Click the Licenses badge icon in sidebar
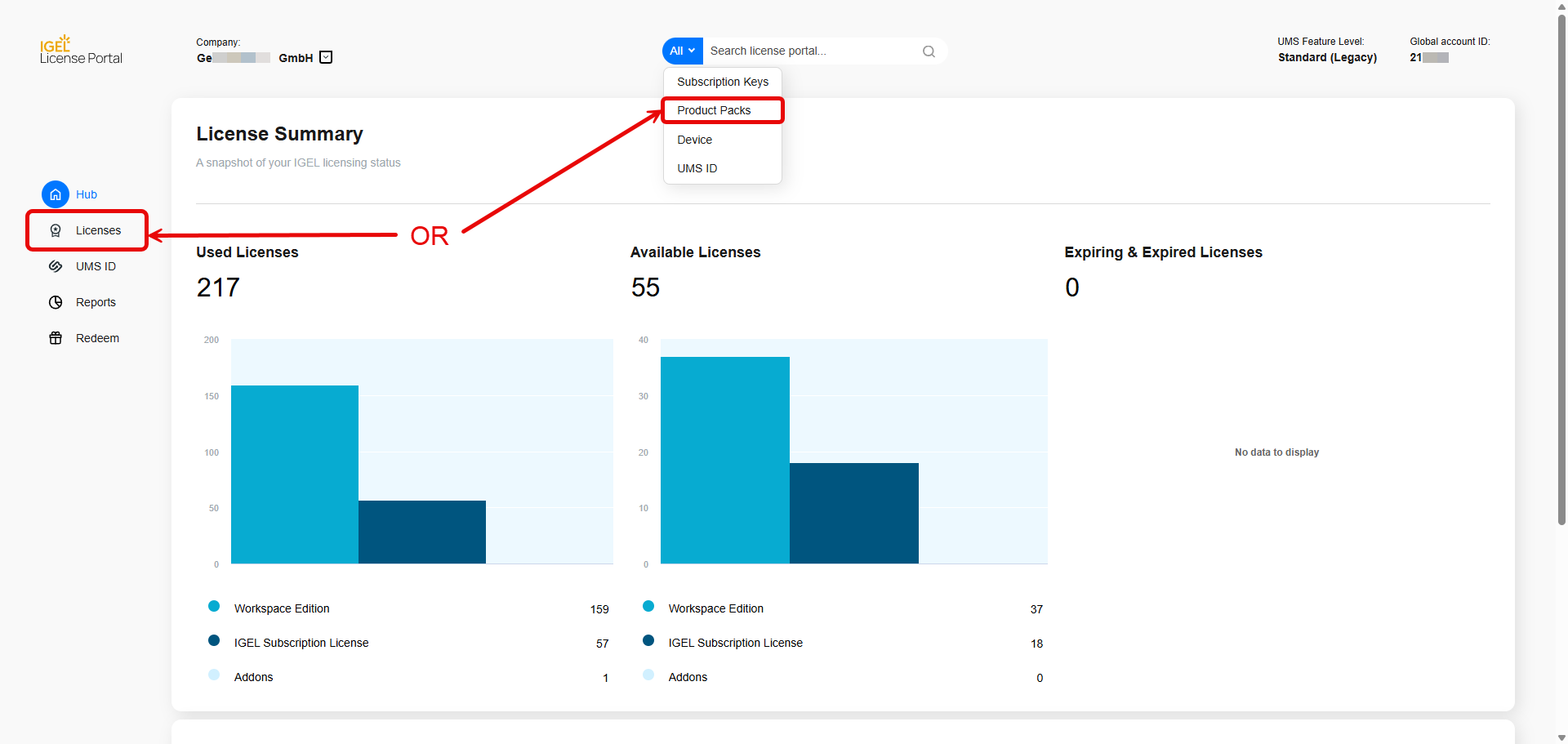 click(55, 230)
